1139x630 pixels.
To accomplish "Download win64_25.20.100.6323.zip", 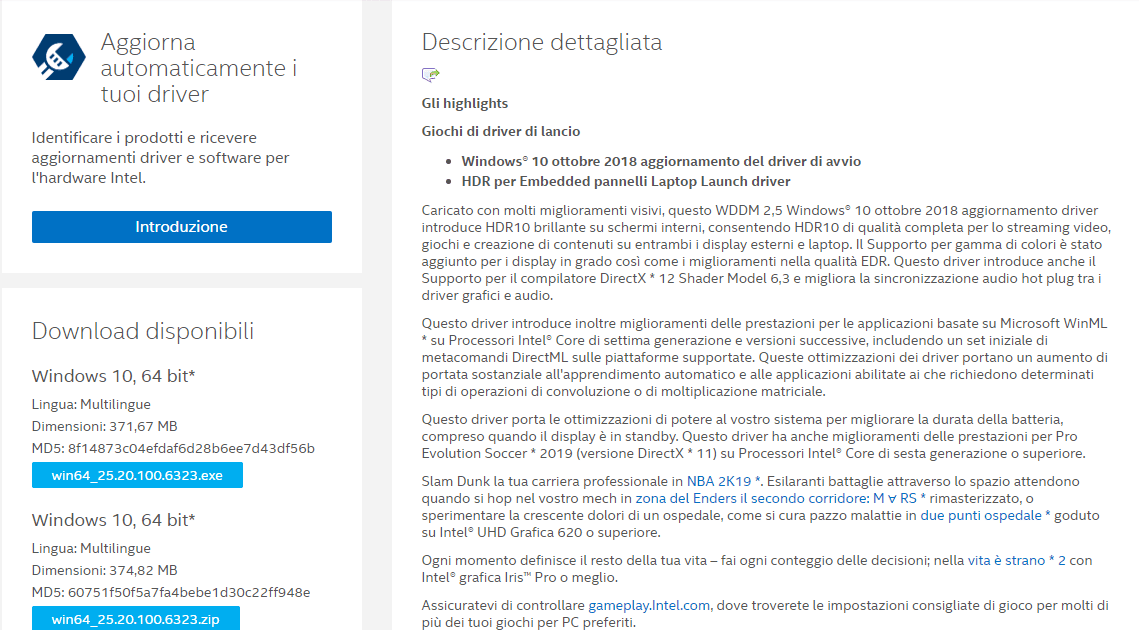I will coord(135,619).
